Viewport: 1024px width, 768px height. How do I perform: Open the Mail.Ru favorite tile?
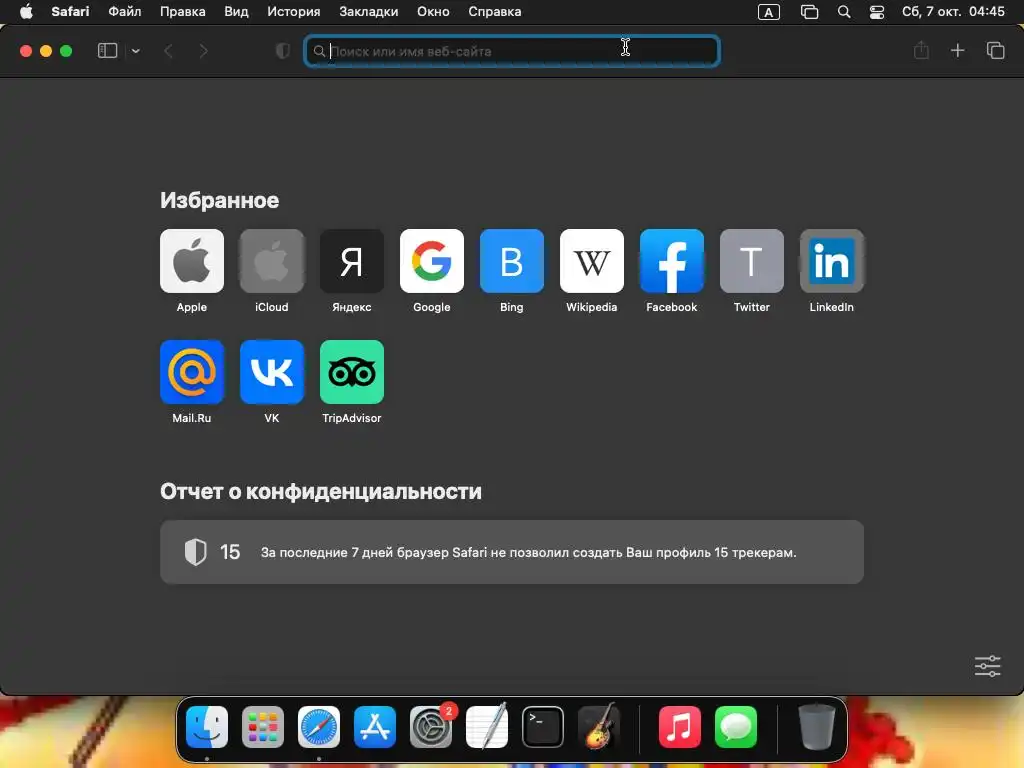191,372
